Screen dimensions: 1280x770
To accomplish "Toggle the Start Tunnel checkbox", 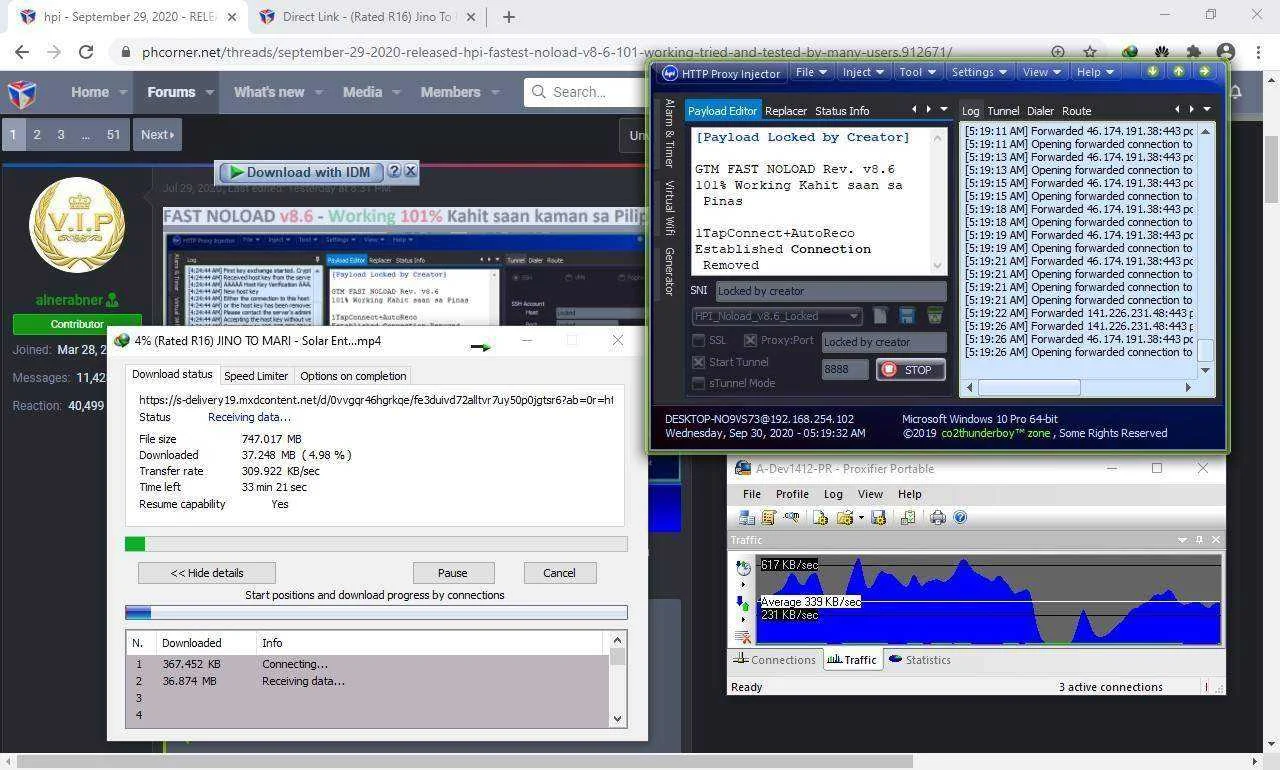I will 699,362.
